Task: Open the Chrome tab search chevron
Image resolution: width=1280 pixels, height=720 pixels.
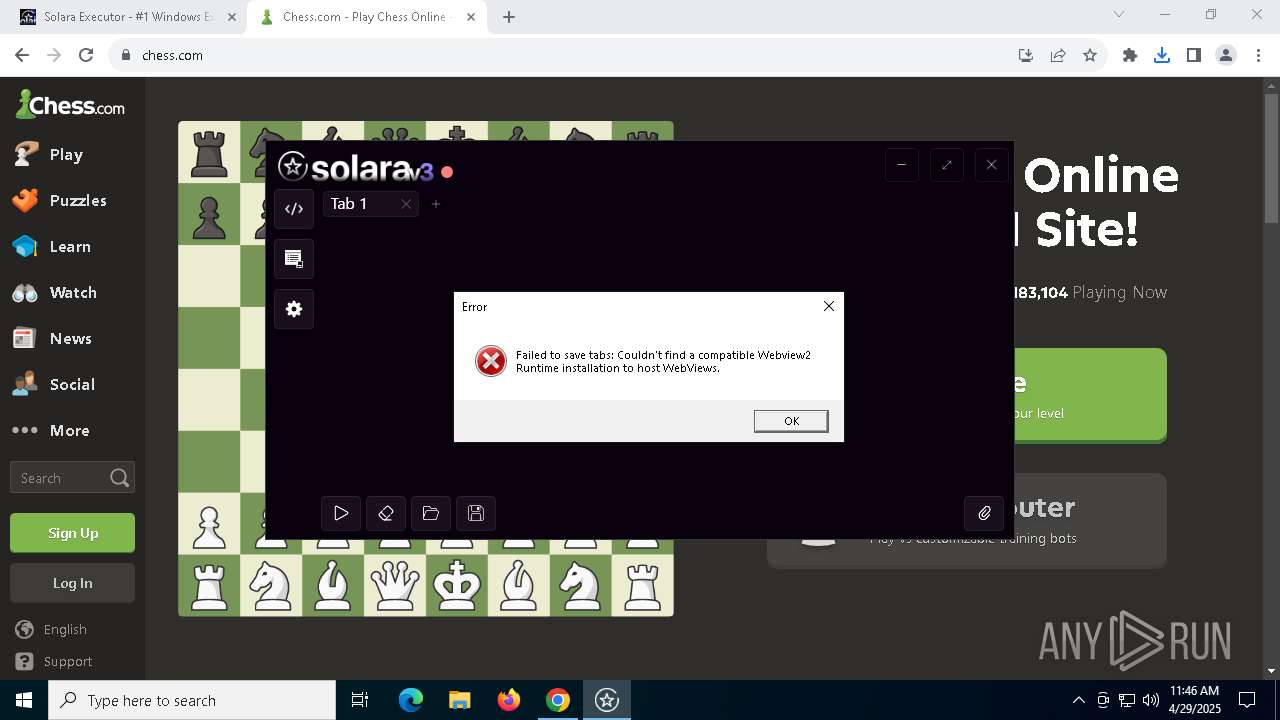Action: 1119,15
